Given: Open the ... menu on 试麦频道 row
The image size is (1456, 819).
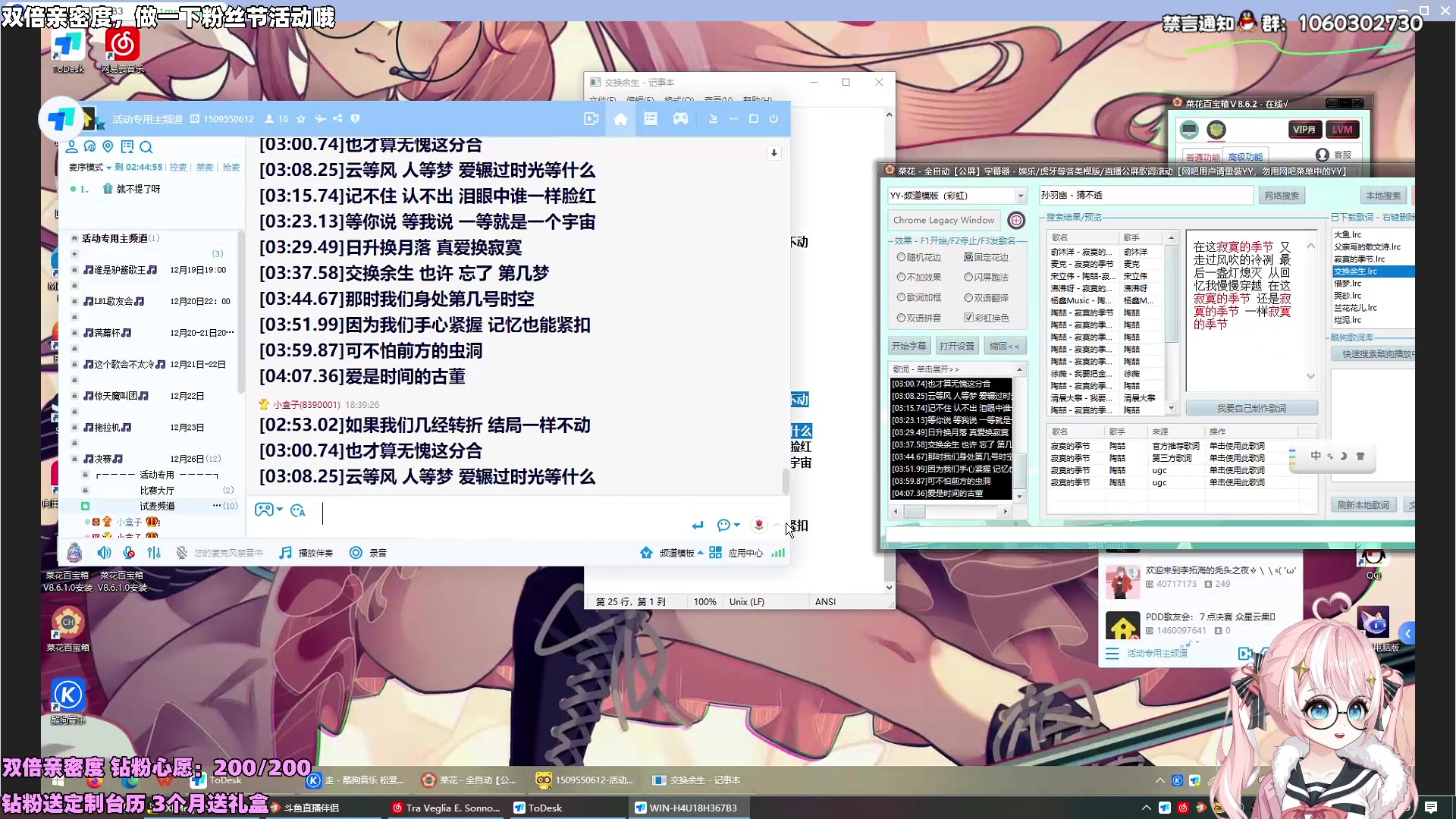Looking at the screenshot, I should [216, 506].
